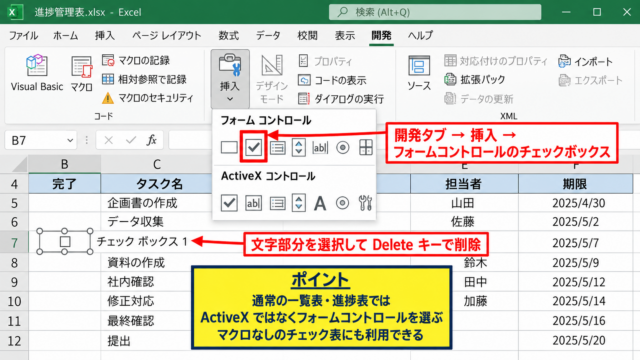640x360 pixels.
Task: Select ActiveX spin button icon
Action: pos(299,203)
